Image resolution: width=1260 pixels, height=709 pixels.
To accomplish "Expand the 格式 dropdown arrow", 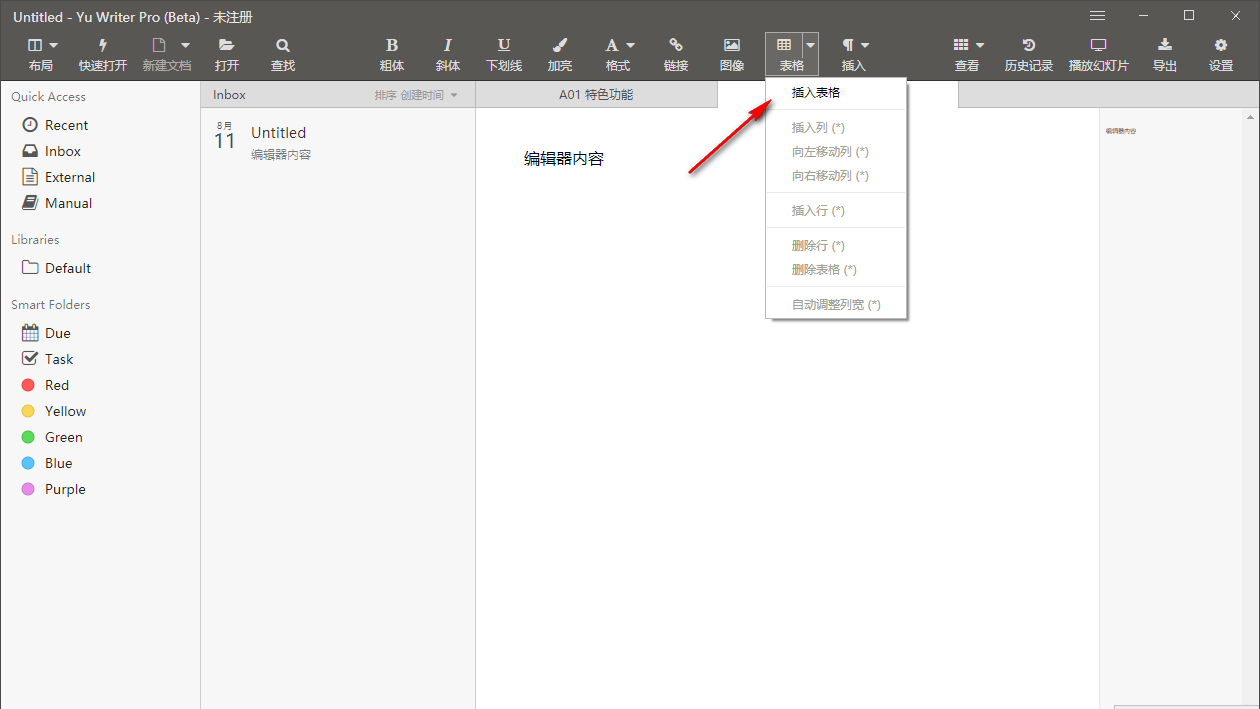I will coord(630,45).
